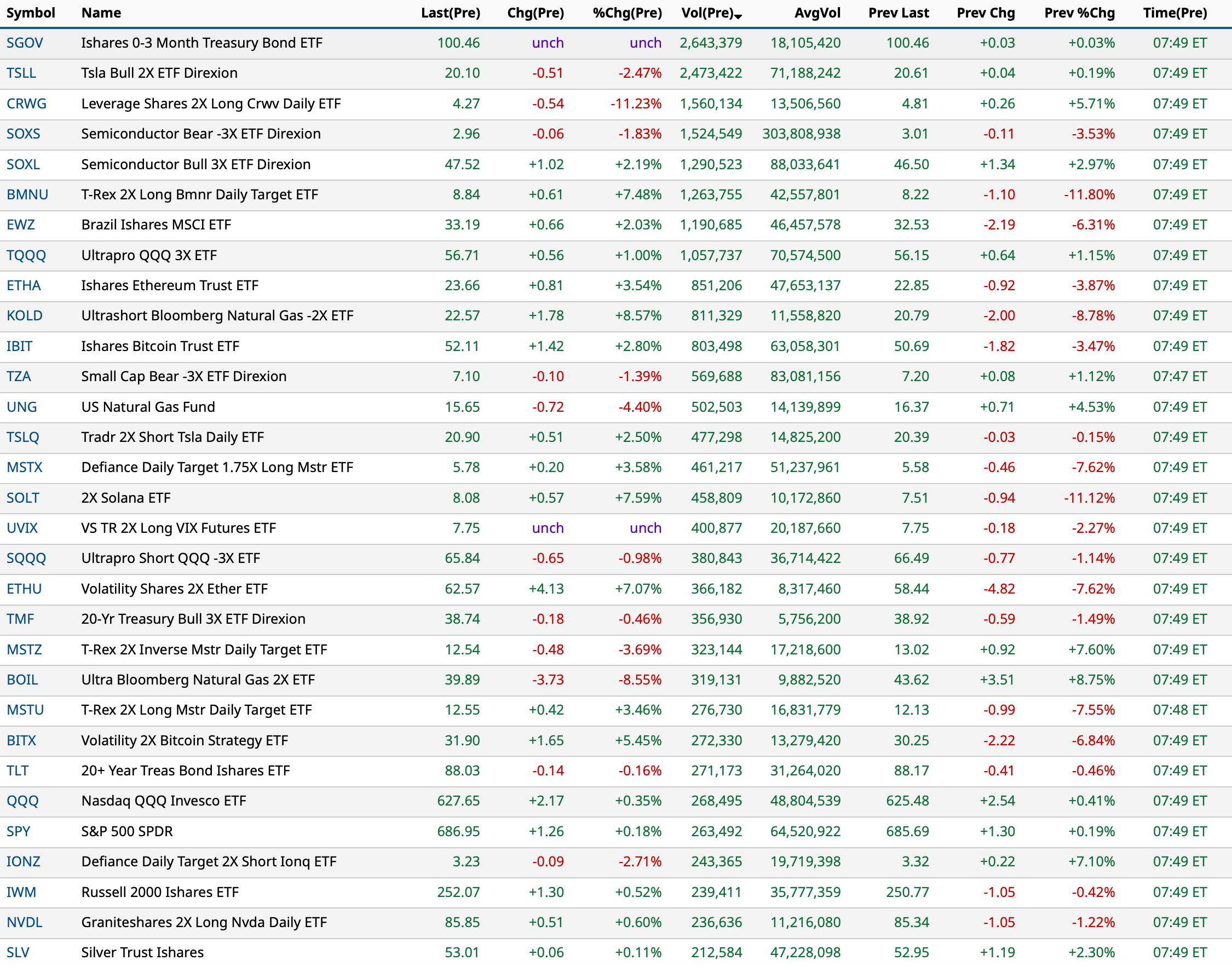The image size is (1232, 966).
Task: Open the TSLL ticker link
Action: tap(21, 73)
